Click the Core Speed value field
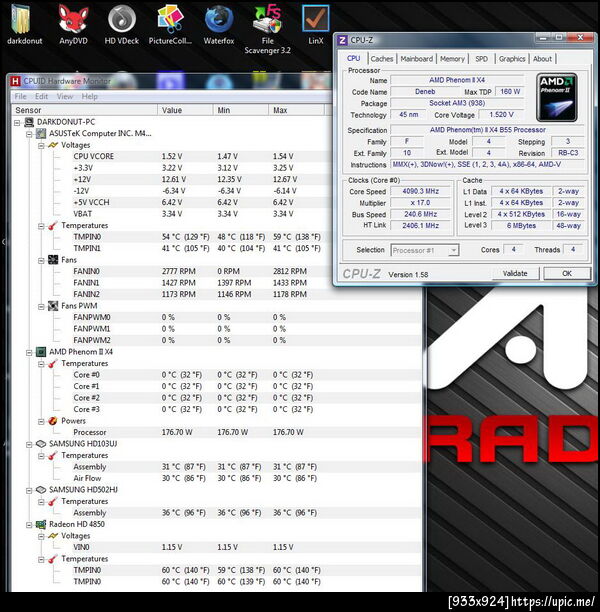This screenshot has height=612, width=600. pos(420,191)
